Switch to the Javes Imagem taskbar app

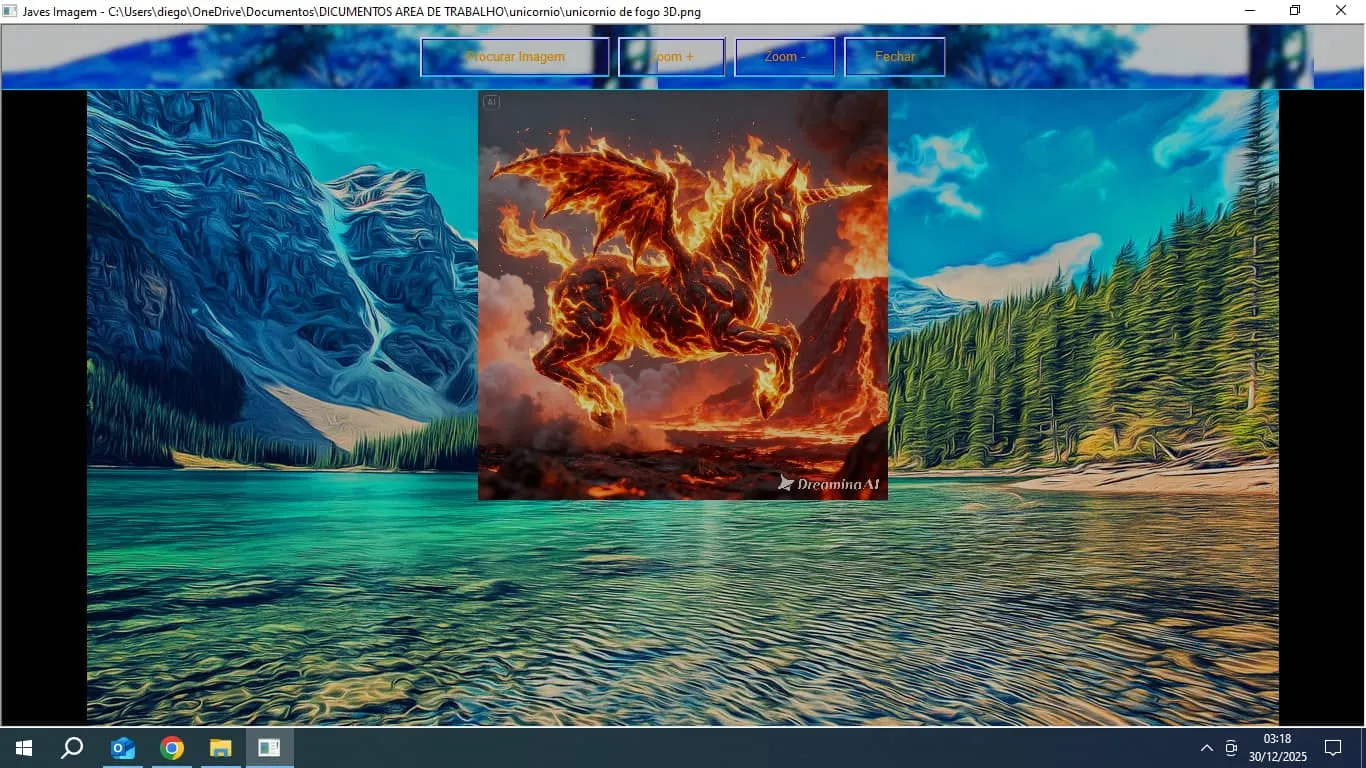(x=269, y=748)
